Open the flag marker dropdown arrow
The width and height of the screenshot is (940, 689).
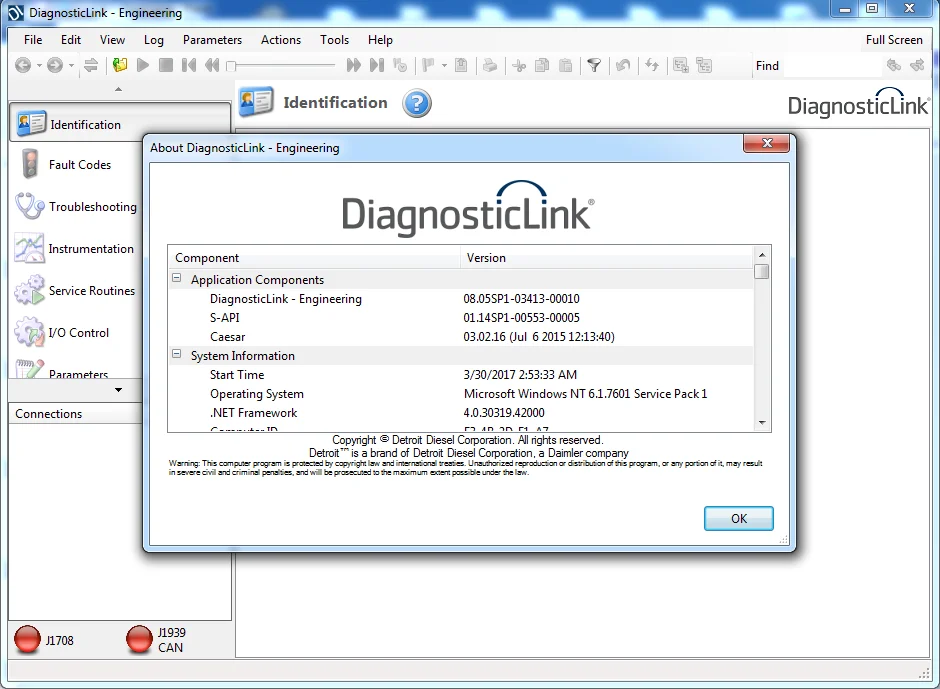coord(444,65)
